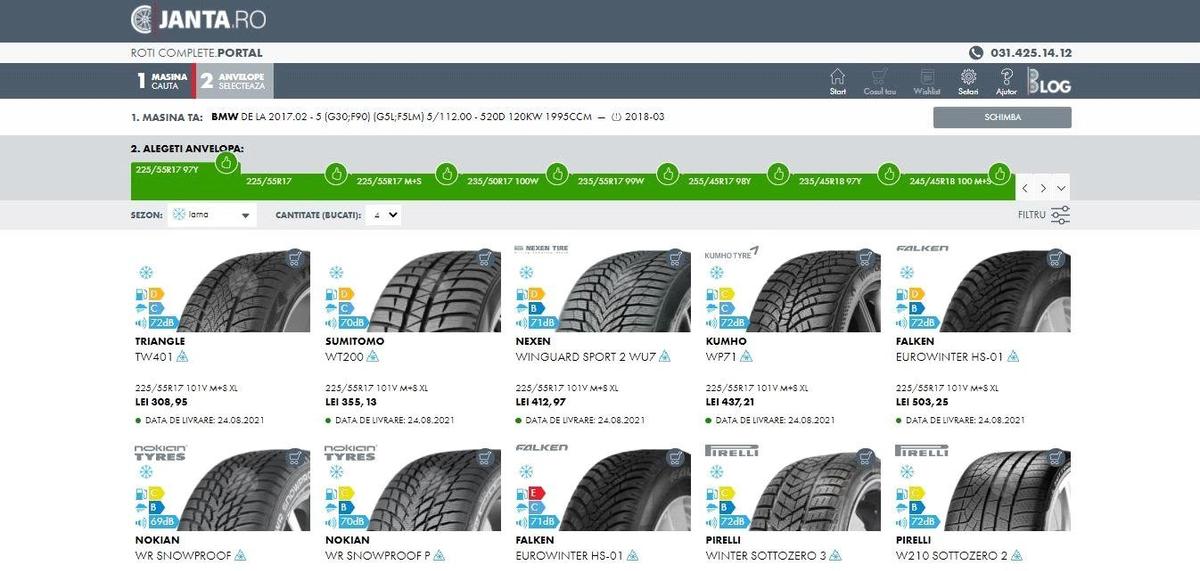Click price LEI 412,97
This screenshot has height=571, width=1200.
tap(541, 402)
